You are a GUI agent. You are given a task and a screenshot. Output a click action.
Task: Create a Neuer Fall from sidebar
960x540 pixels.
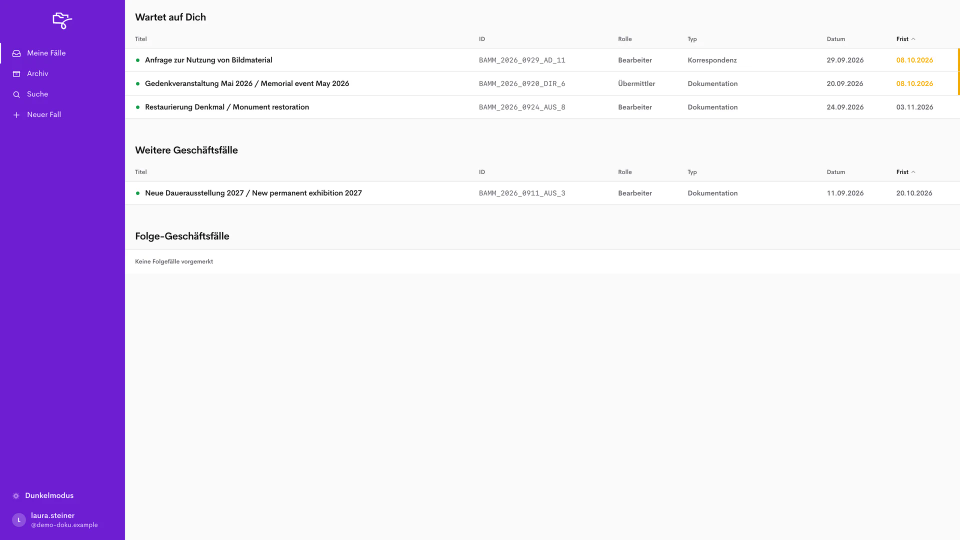(x=62, y=114)
